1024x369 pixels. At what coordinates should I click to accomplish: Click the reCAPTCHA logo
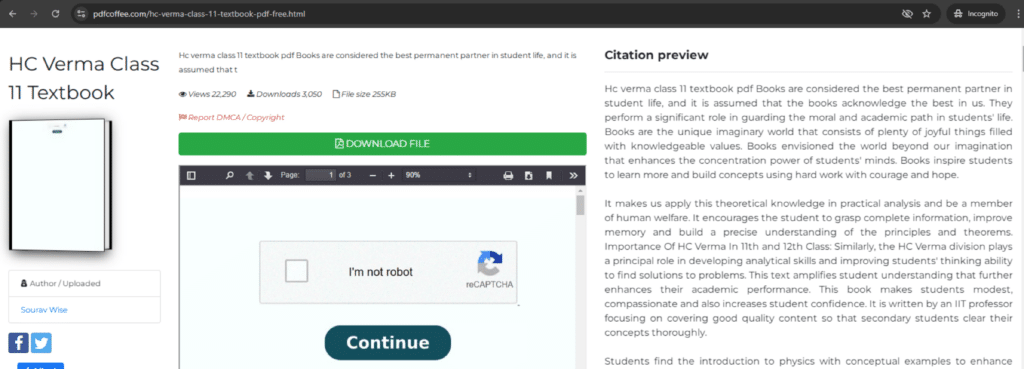490,263
